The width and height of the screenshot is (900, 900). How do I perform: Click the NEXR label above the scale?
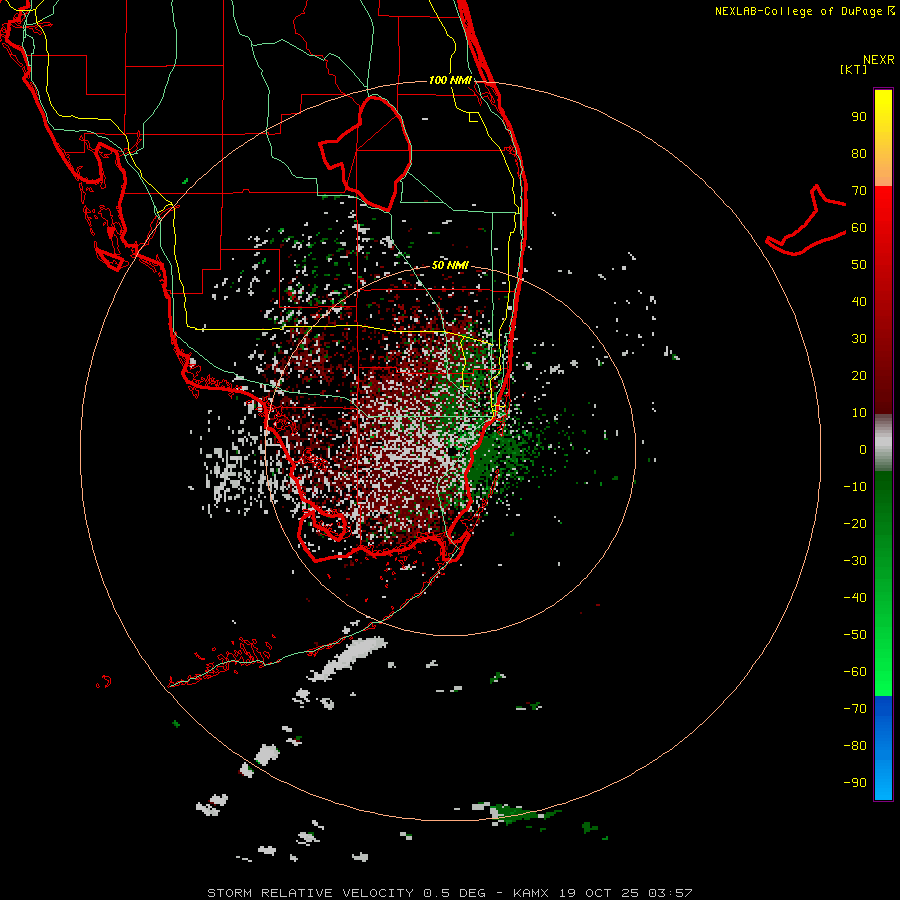click(x=879, y=60)
